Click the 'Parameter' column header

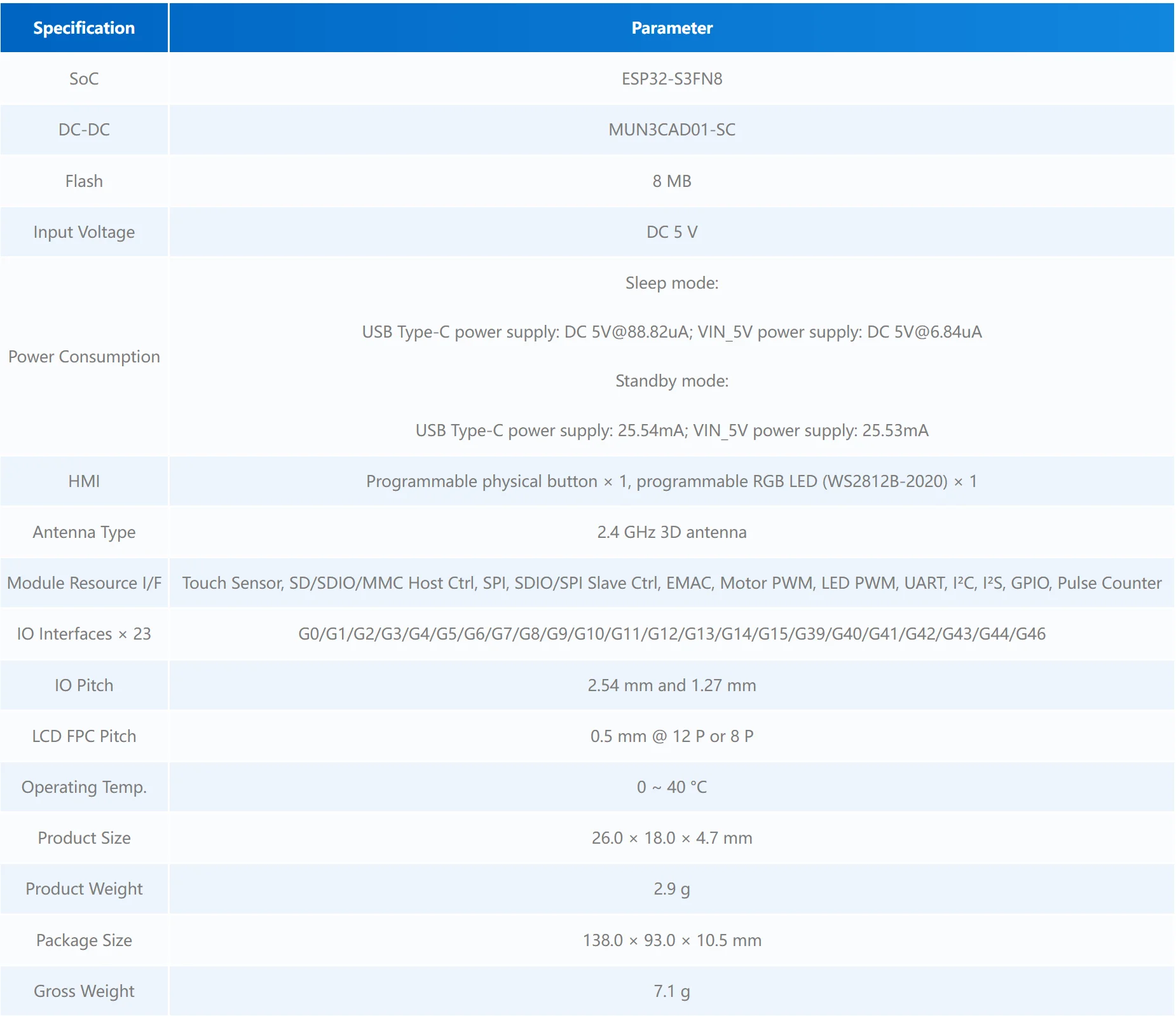pyautogui.click(x=672, y=28)
